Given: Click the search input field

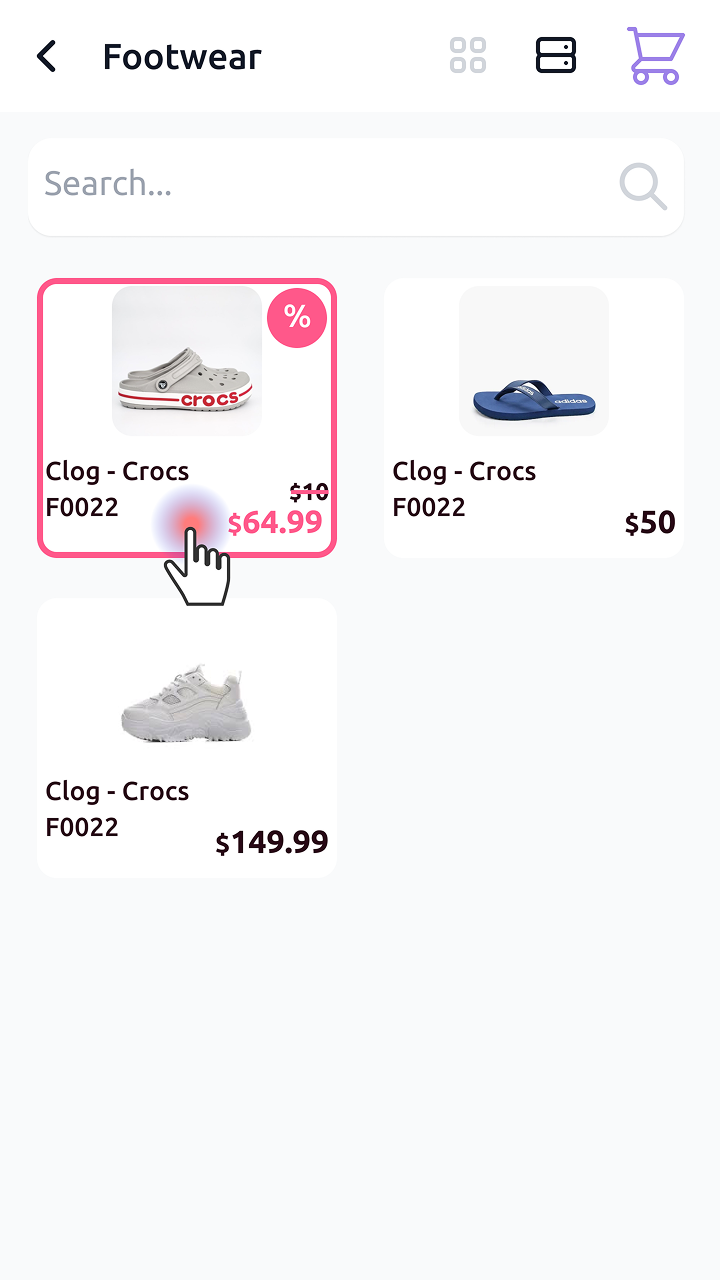Looking at the screenshot, I should pos(300,186).
